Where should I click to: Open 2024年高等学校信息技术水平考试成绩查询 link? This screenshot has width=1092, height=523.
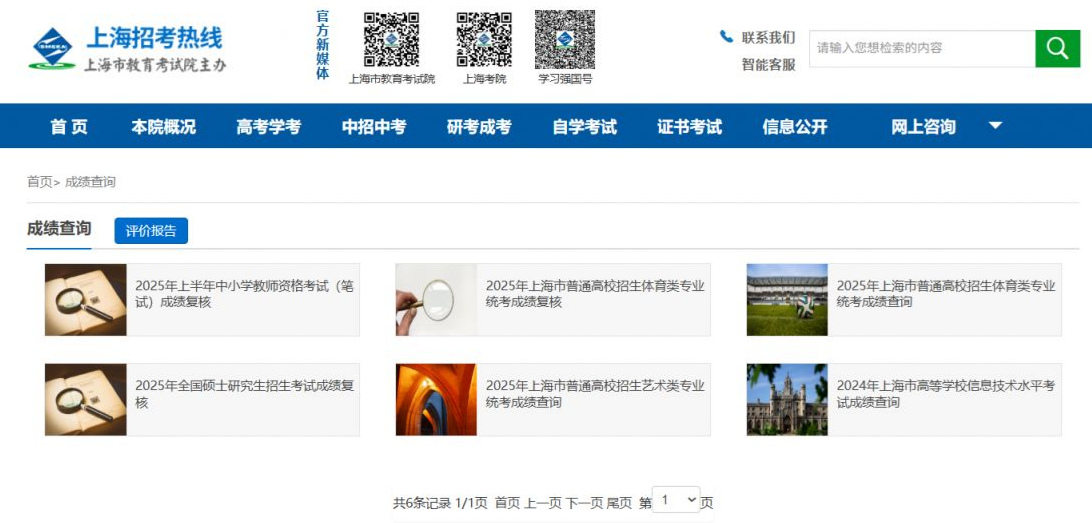[946, 394]
